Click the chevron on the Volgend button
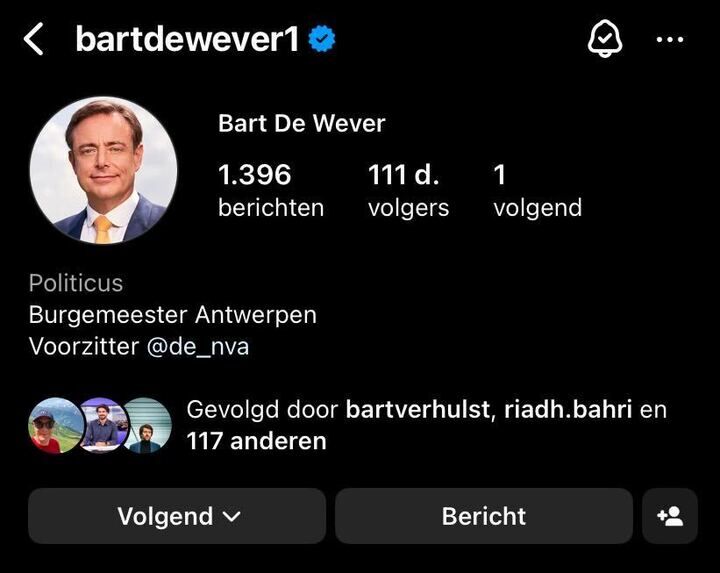Screen dimensions: 720x573 [x=231, y=517]
